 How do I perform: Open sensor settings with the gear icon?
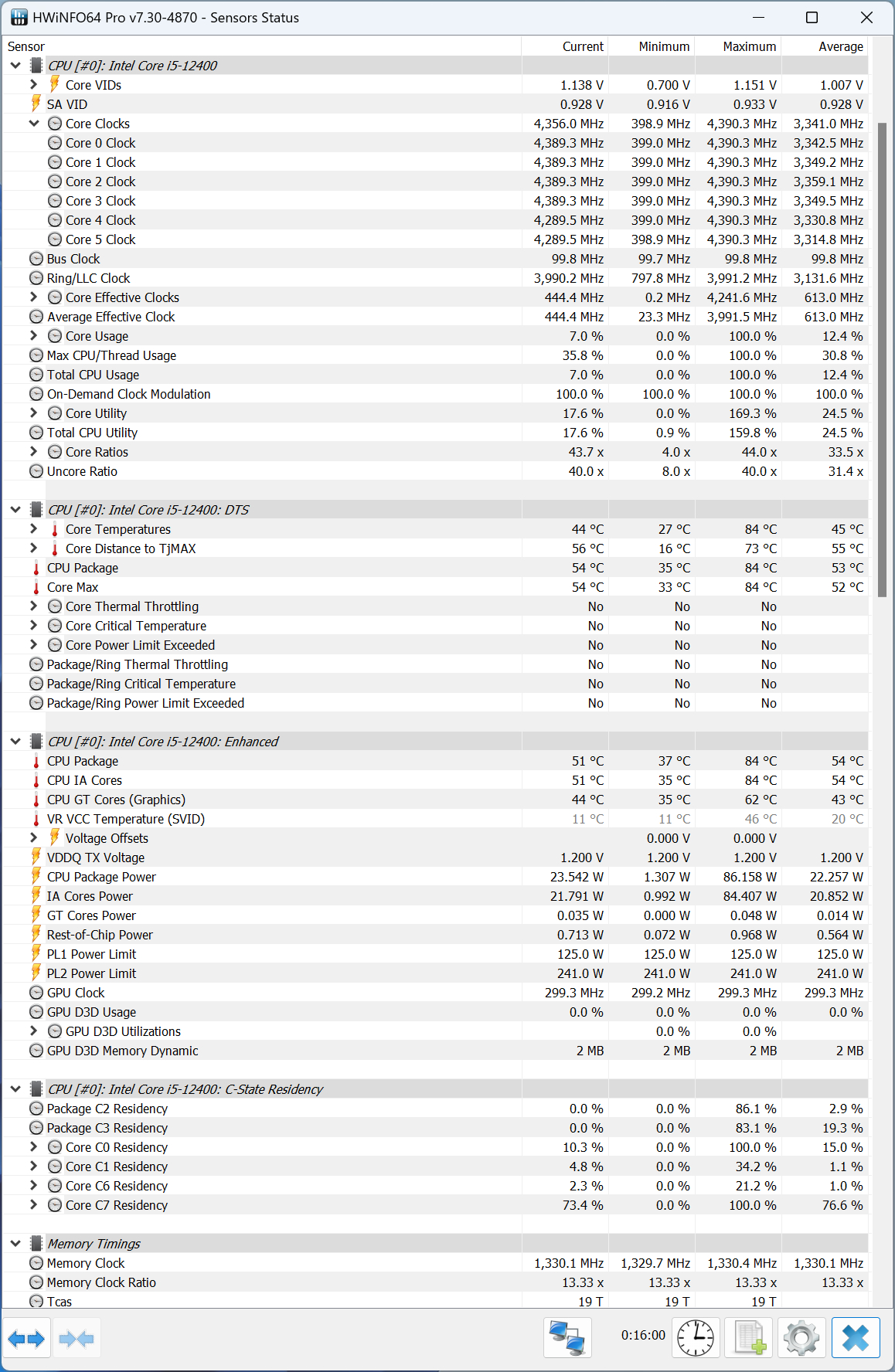click(x=801, y=1338)
